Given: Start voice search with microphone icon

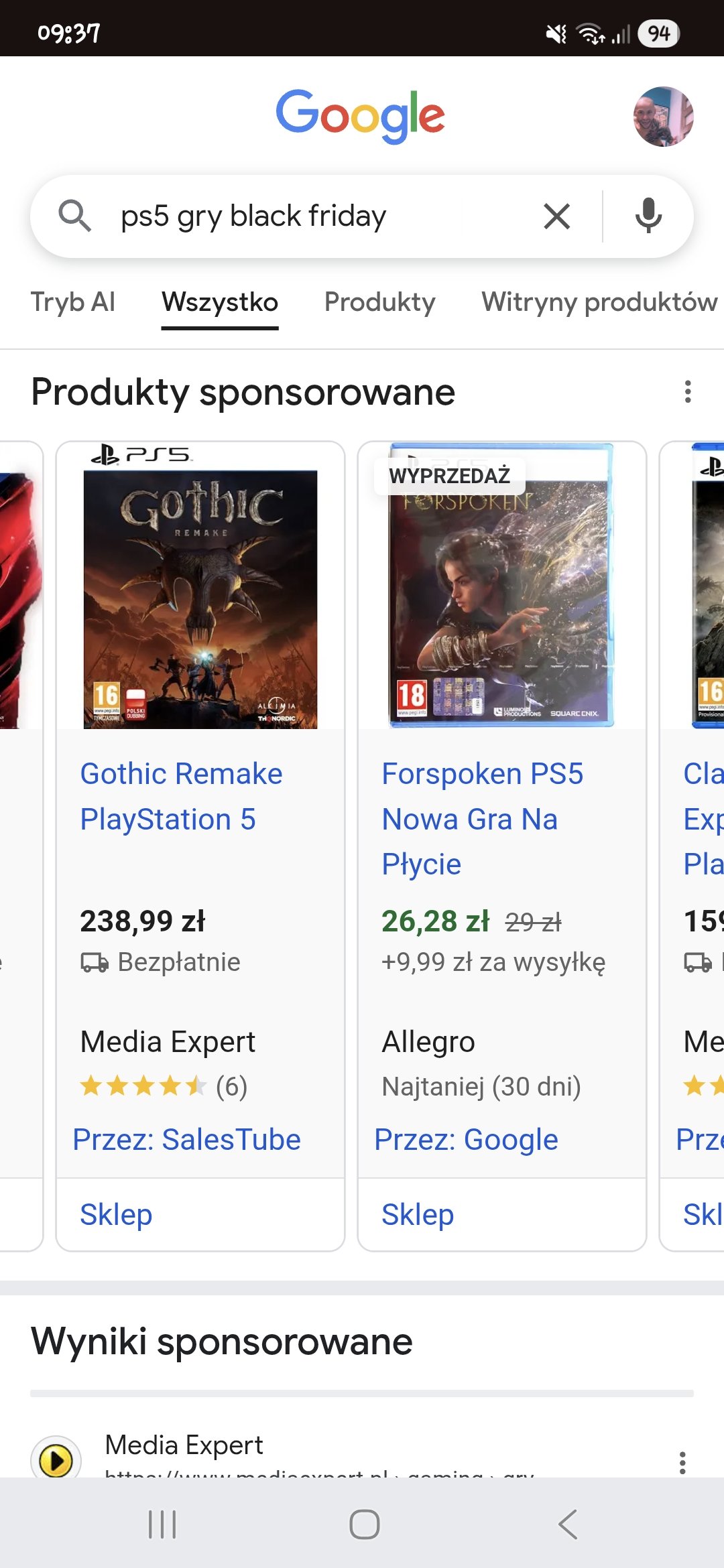Looking at the screenshot, I should (x=648, y=216).
